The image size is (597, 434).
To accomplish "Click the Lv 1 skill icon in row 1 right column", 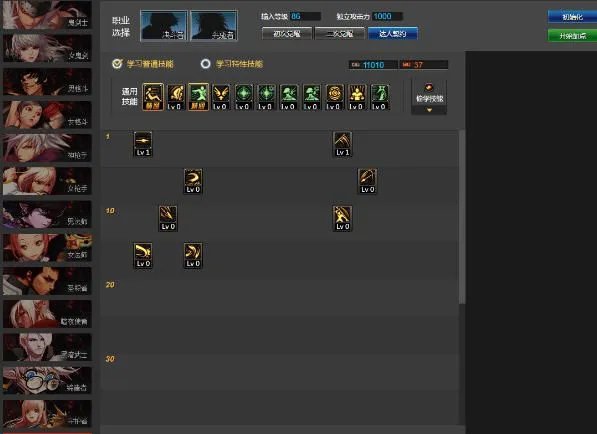I will coord(342,144).
